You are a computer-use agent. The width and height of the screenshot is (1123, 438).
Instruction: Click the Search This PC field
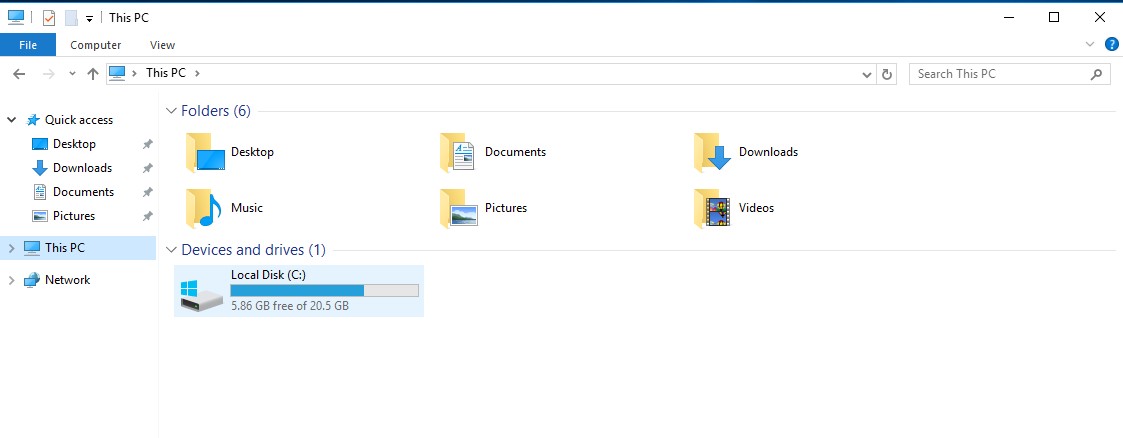click(998, 74)
